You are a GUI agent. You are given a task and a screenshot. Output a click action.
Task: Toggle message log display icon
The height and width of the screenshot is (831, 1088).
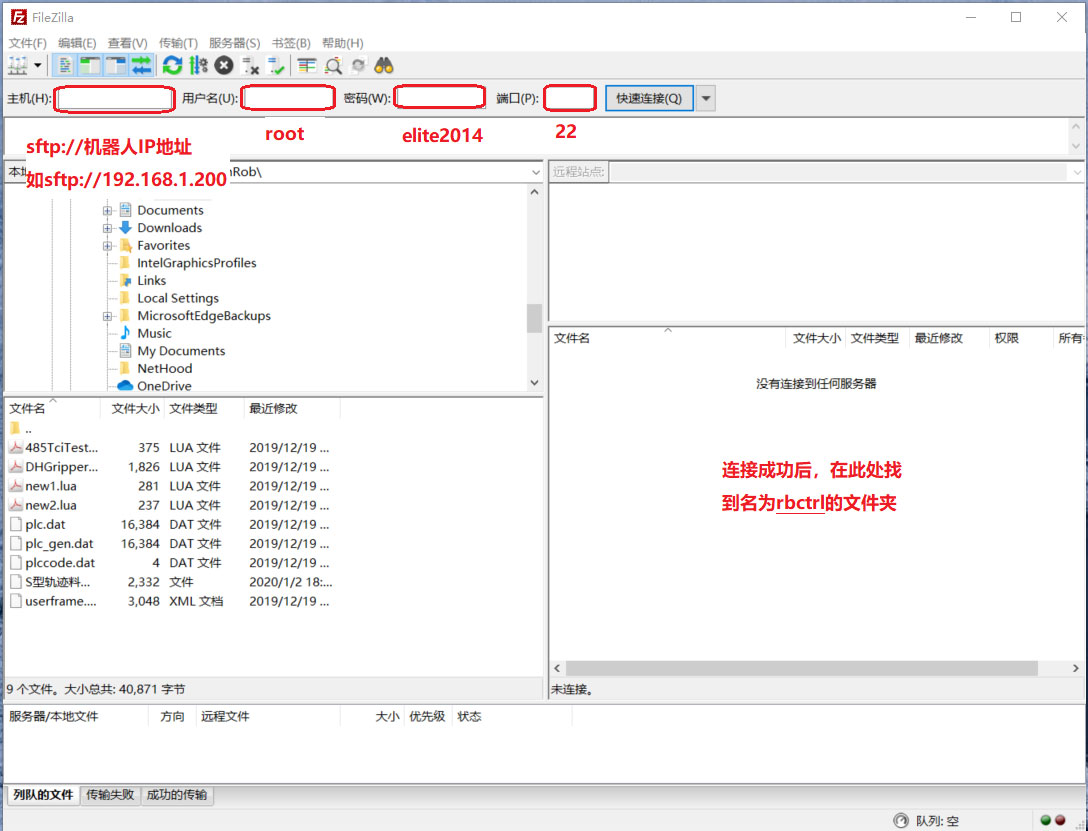[x=65, y=66]
